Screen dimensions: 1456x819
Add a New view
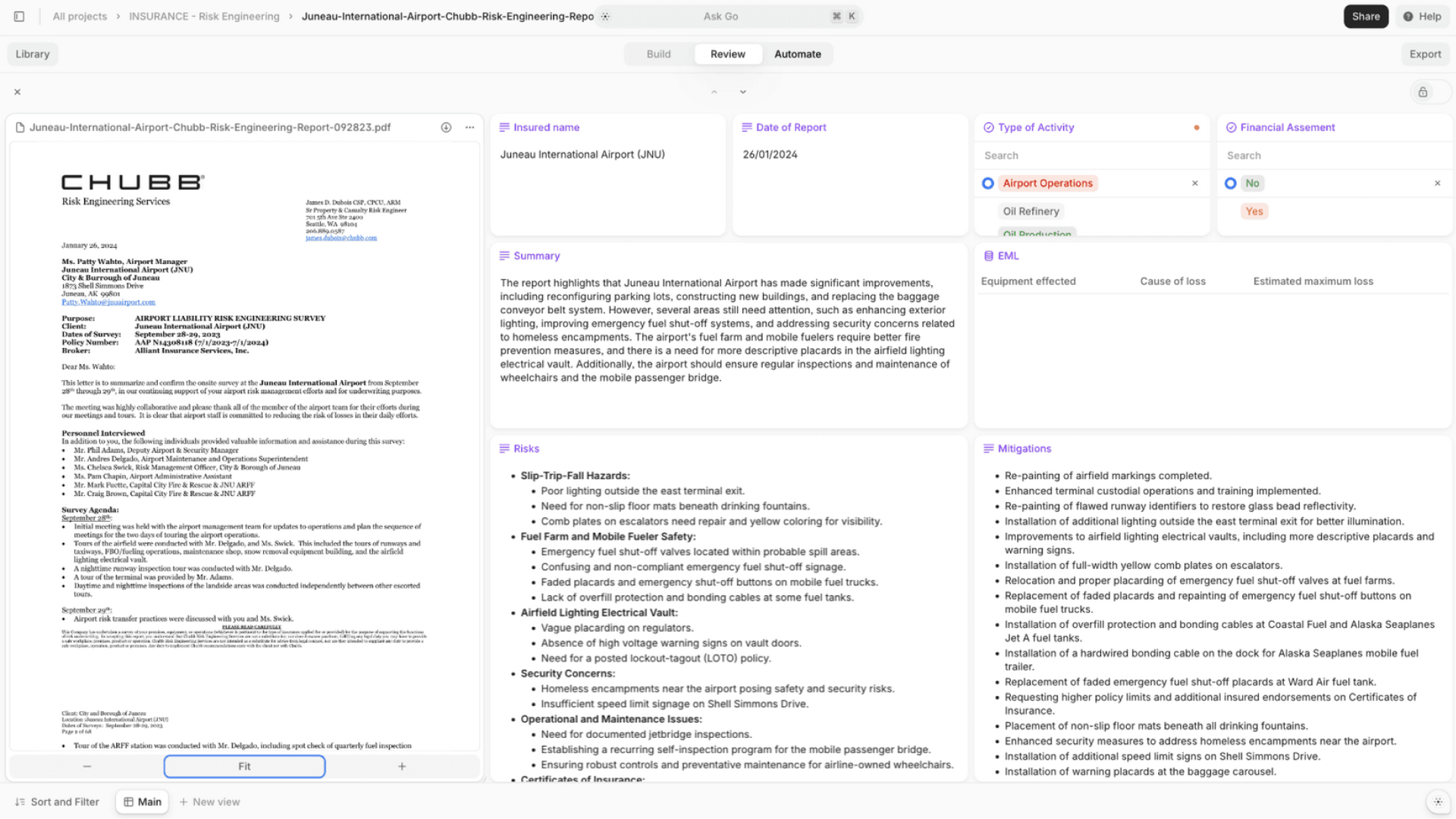pyautogui.click(x=209, y=802)
